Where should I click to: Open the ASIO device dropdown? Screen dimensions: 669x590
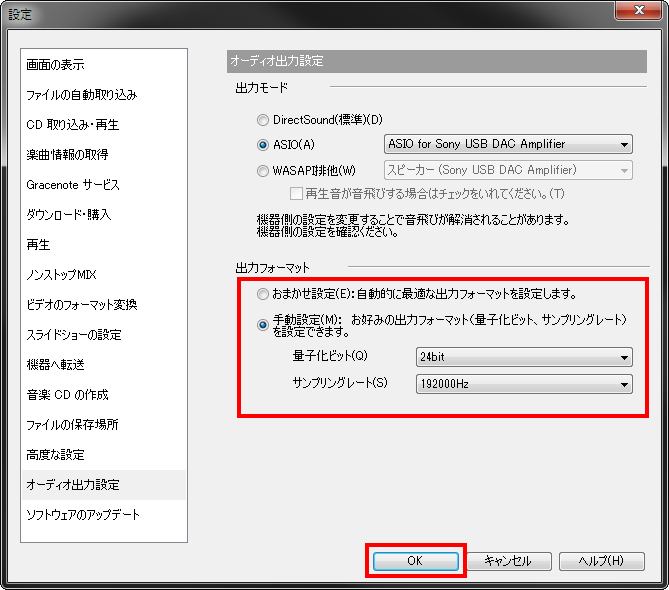click(x=508, y=145)
